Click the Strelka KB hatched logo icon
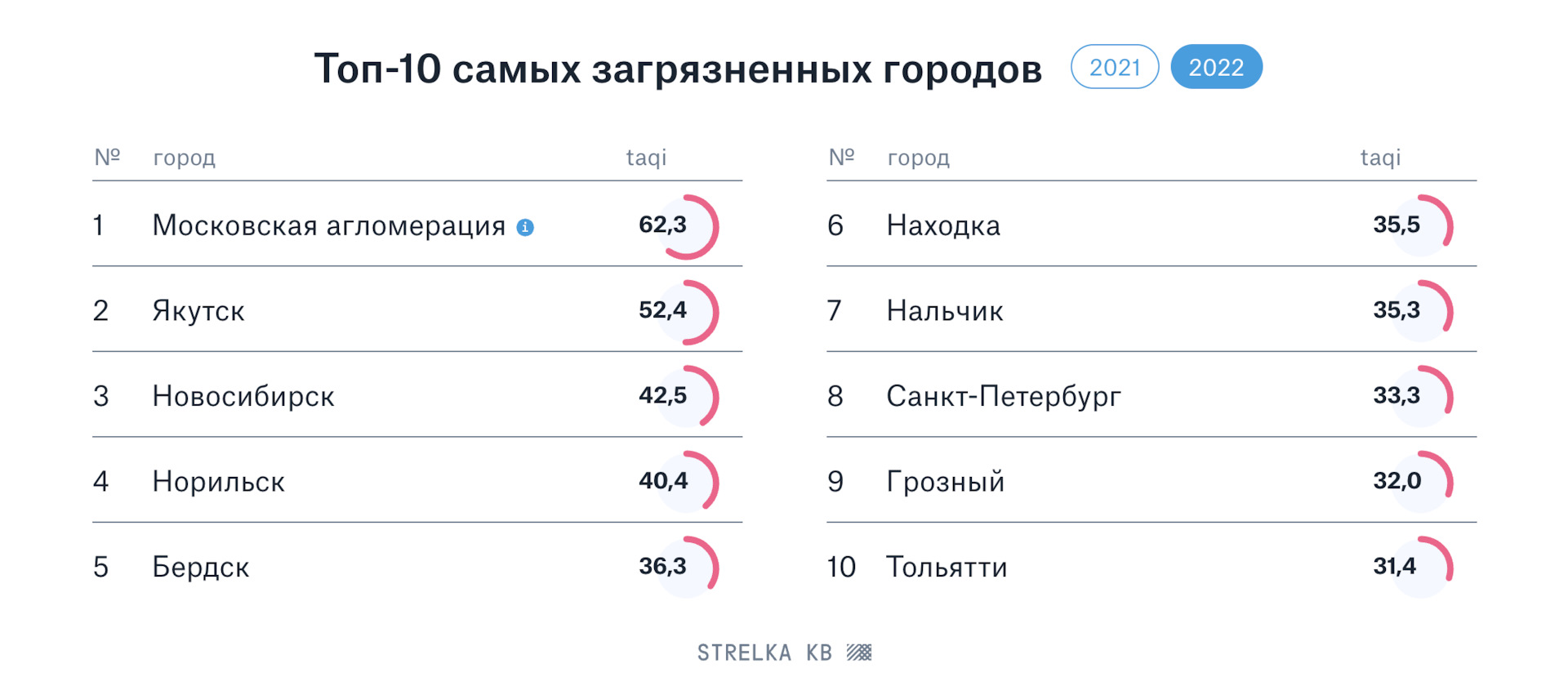1568x686 pixels. pyautogui.click(x=859, y=653)
